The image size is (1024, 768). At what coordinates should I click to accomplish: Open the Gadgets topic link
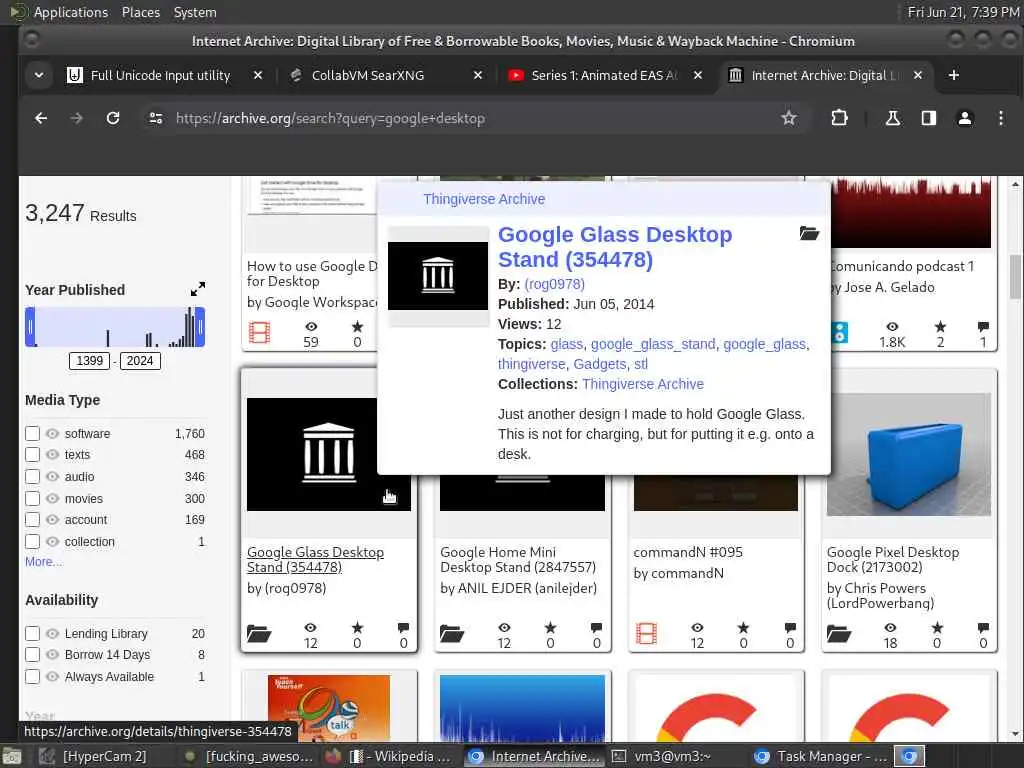pyautogui.click(x=600, y=364)
